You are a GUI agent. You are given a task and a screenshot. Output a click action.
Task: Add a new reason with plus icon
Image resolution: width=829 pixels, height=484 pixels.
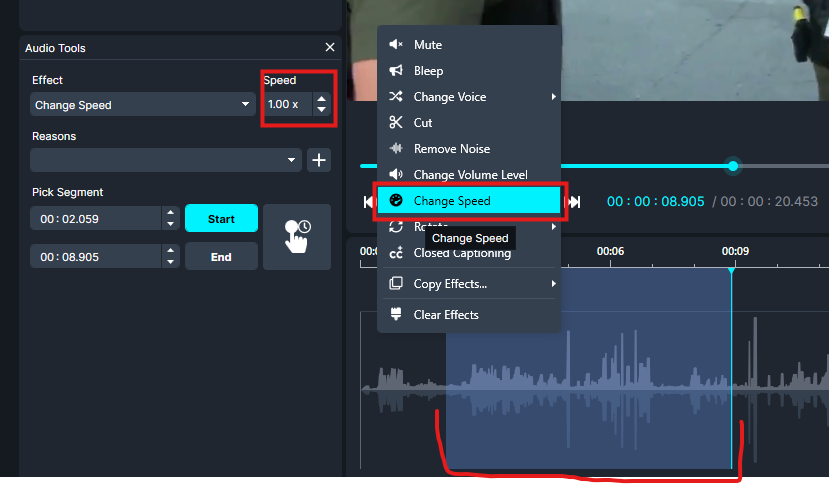(x=319, y=160)
